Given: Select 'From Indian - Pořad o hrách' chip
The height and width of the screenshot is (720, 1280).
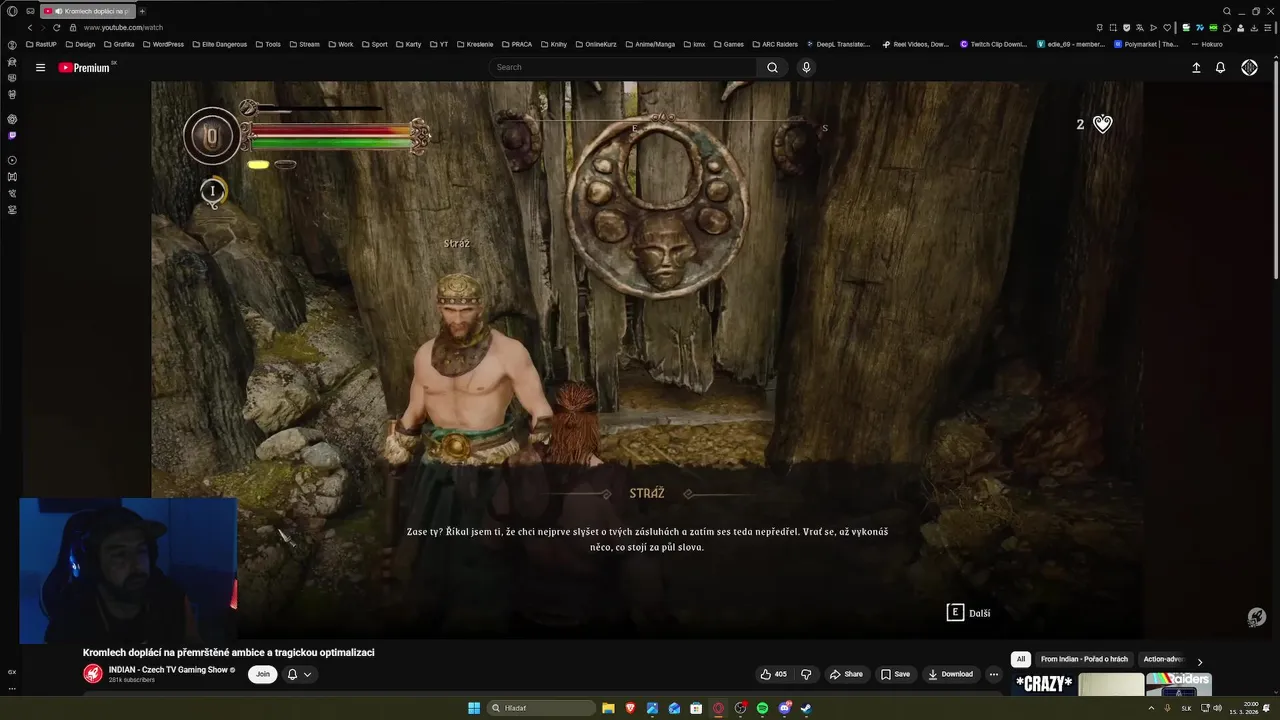Looking at the screenshot, I should coord(1084,659).
